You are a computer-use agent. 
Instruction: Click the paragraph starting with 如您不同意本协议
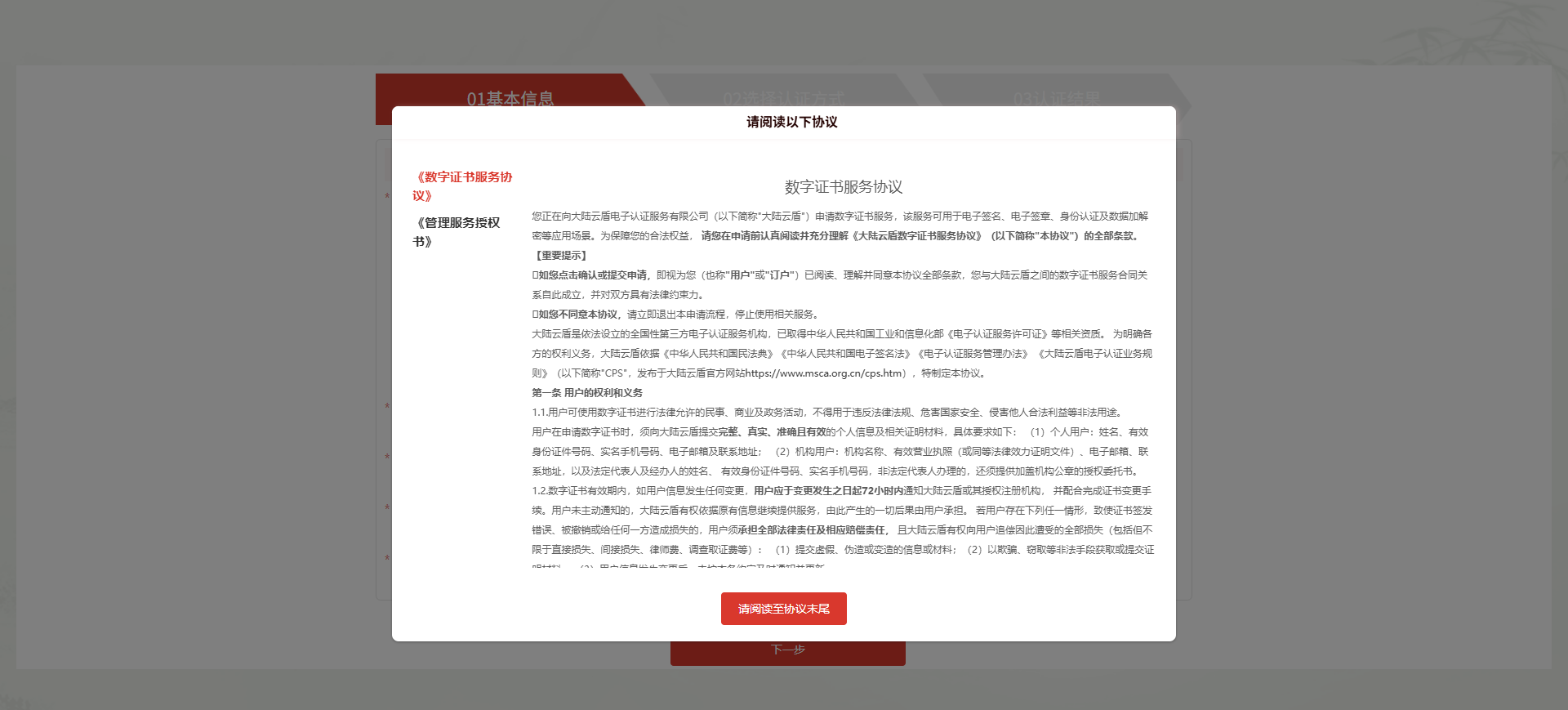[x=676, y=315]
